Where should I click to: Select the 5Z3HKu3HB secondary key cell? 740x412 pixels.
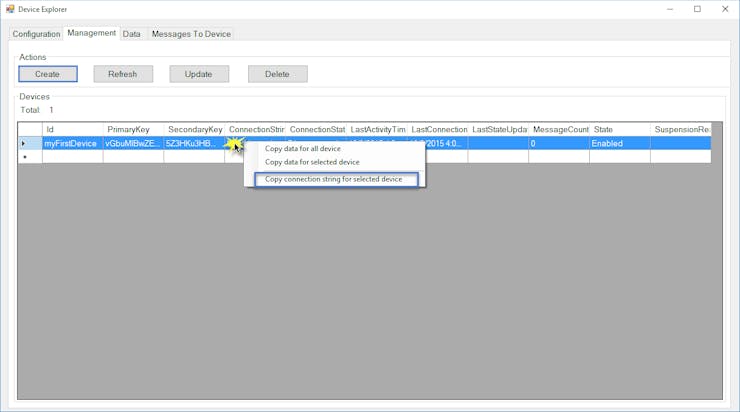tap(194, 143)
